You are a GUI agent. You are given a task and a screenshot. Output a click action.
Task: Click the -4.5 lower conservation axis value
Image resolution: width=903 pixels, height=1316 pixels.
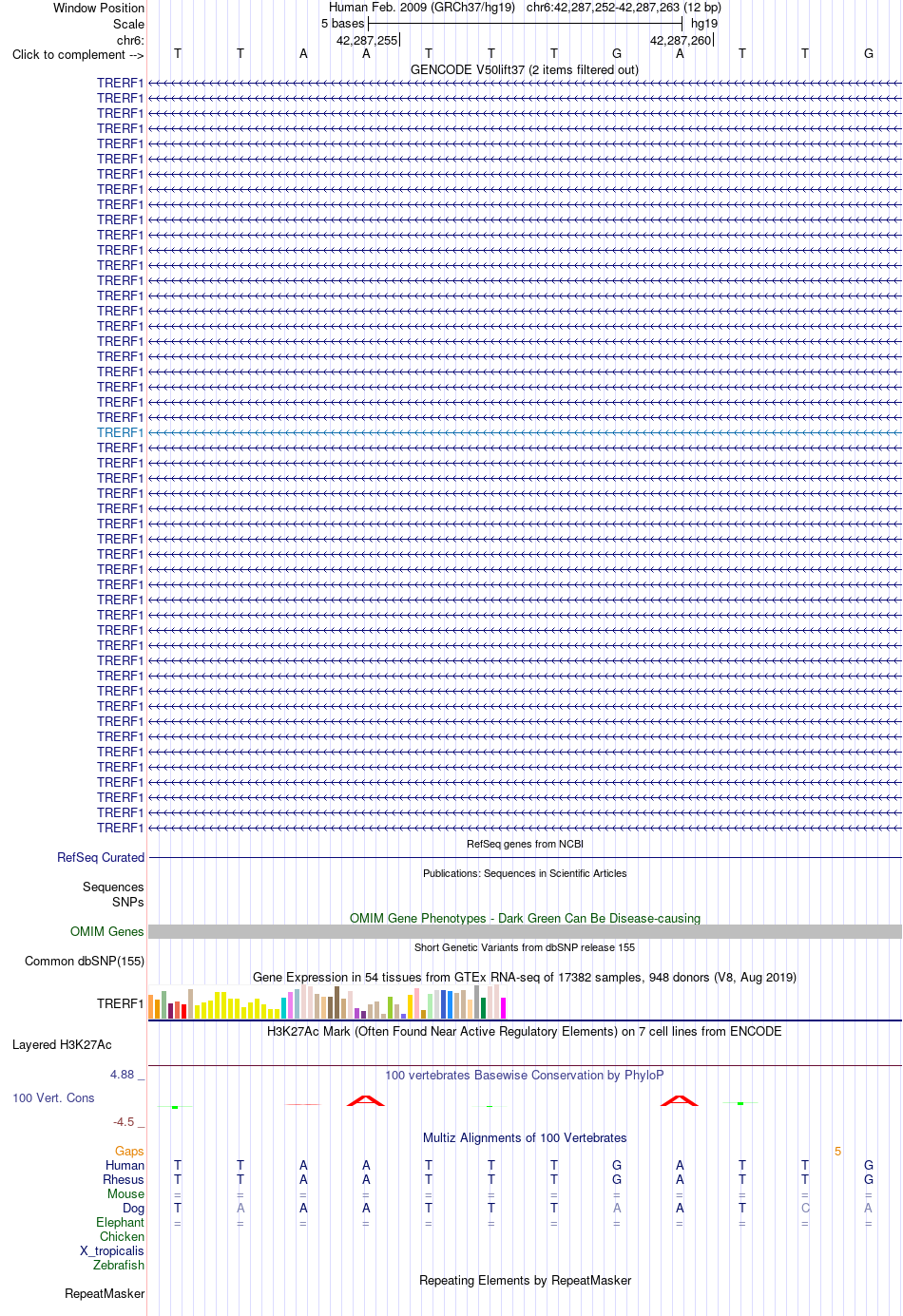click(x=125, y=1122)
